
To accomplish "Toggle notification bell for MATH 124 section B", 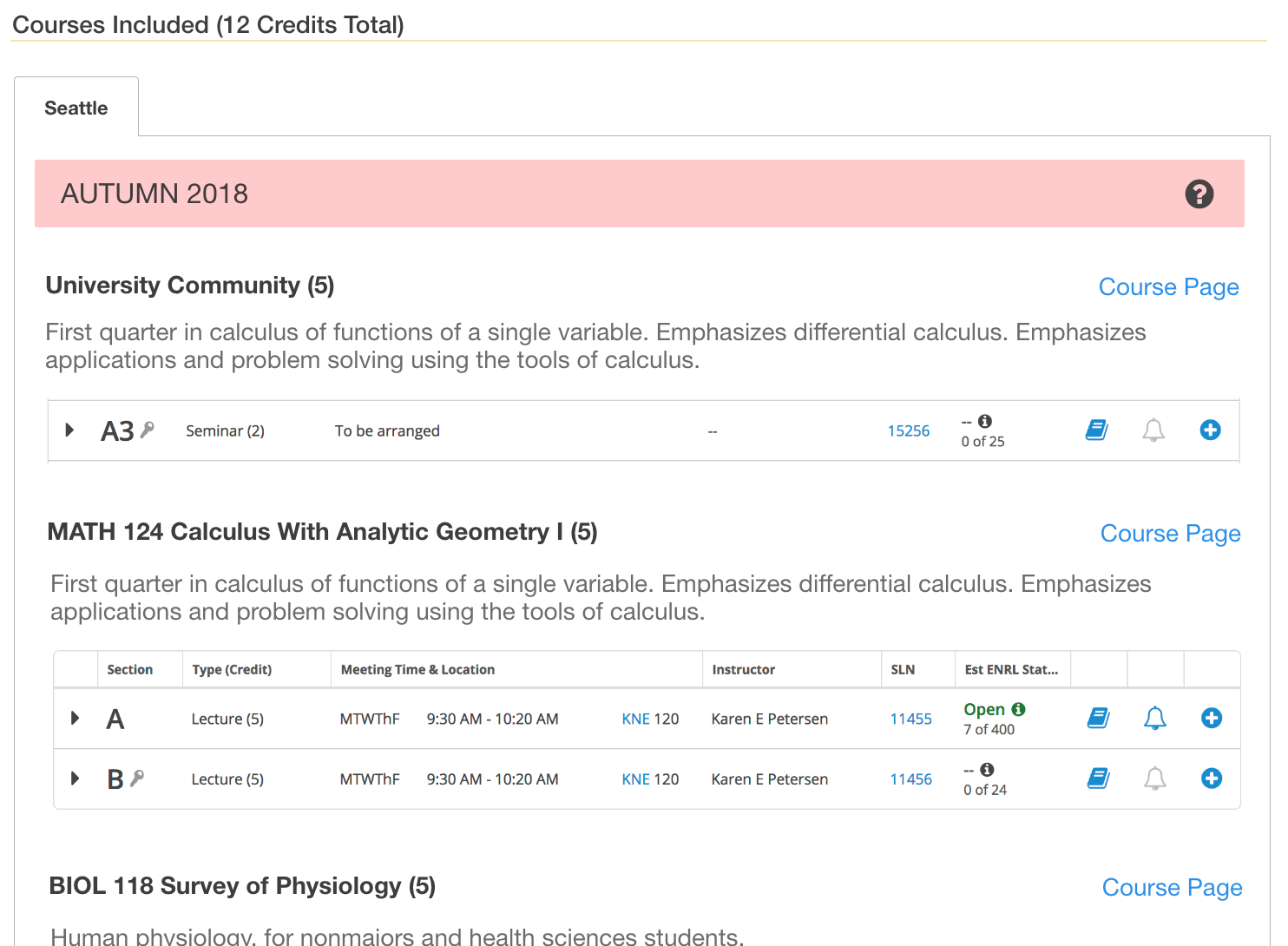I will pyautogui.click(x=1154, y=778).
